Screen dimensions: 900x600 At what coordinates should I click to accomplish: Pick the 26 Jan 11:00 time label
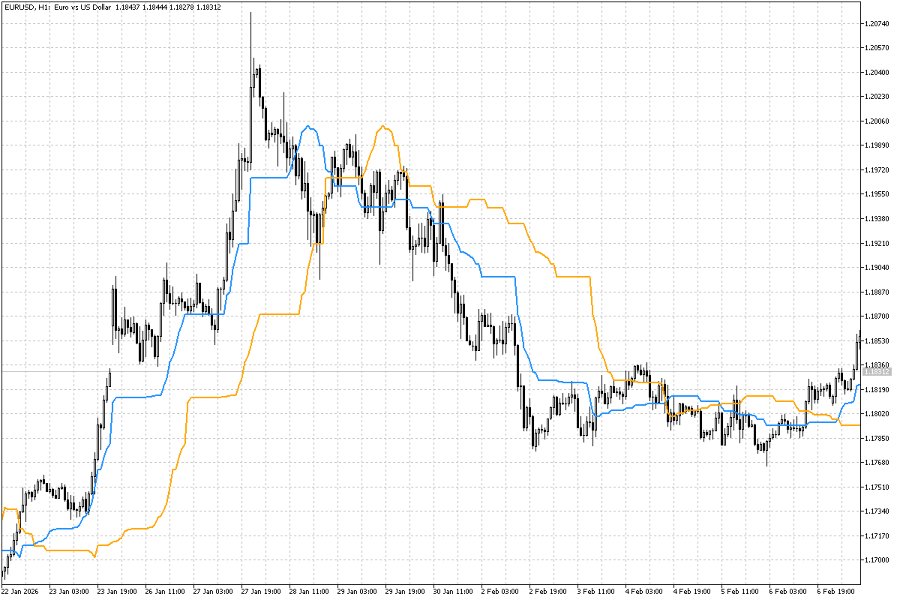[x=165, y=591]
